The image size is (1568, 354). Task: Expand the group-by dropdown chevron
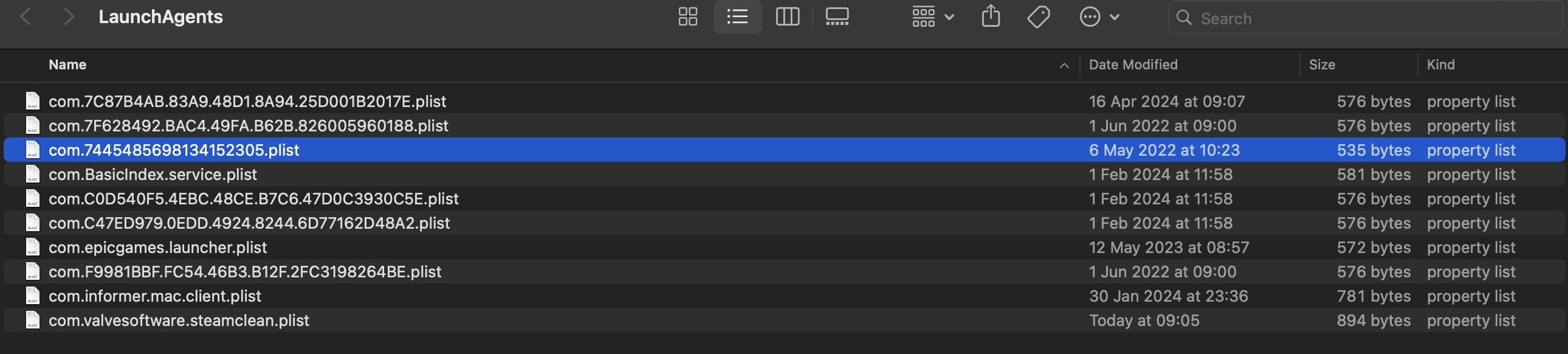pyautogui.click(x=947, y=17)
